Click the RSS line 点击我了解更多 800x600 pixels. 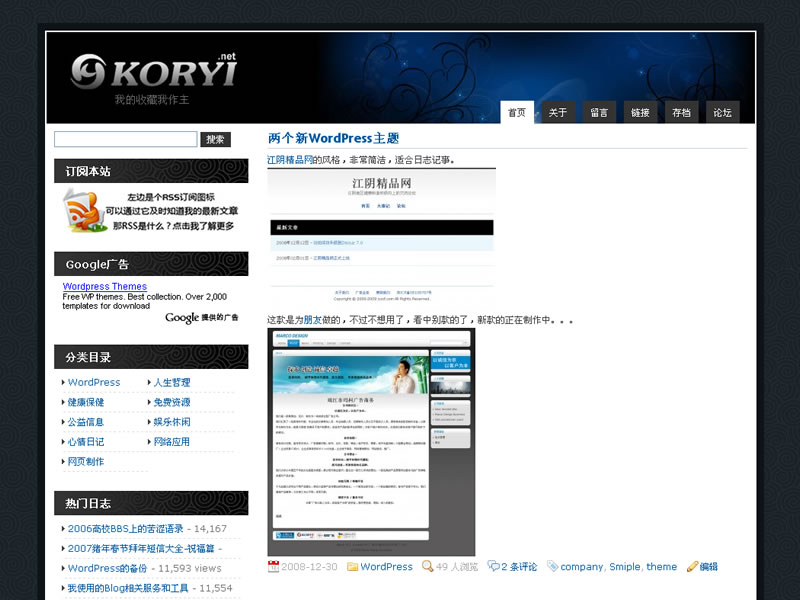coord(203,226)
